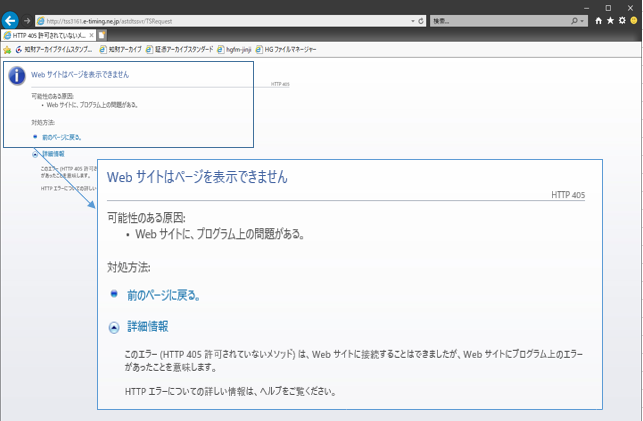Viewport: 643px width, 421px height.
Task: Click into the URL address field
Action: click(x=220, y=20)
